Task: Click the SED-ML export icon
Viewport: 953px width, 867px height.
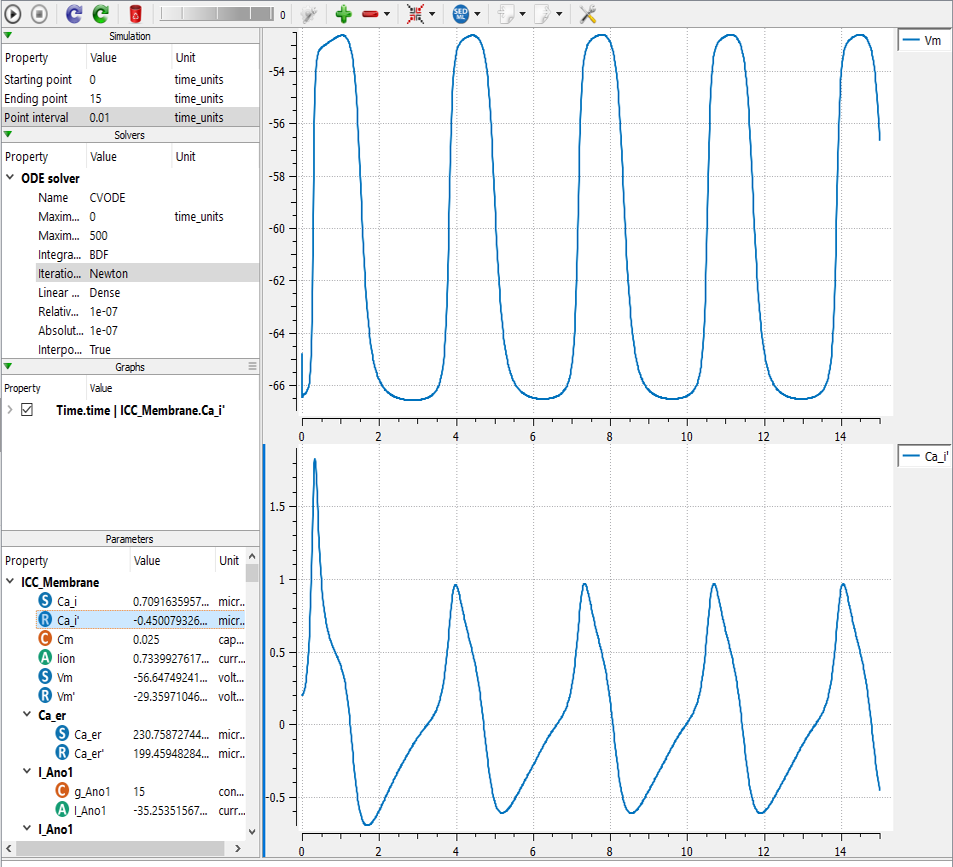Action: coord(461,14)
